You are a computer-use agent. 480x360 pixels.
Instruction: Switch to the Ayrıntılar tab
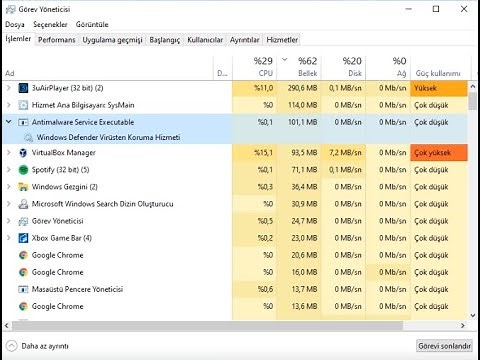pyautogui.click(x=245, y=40)
